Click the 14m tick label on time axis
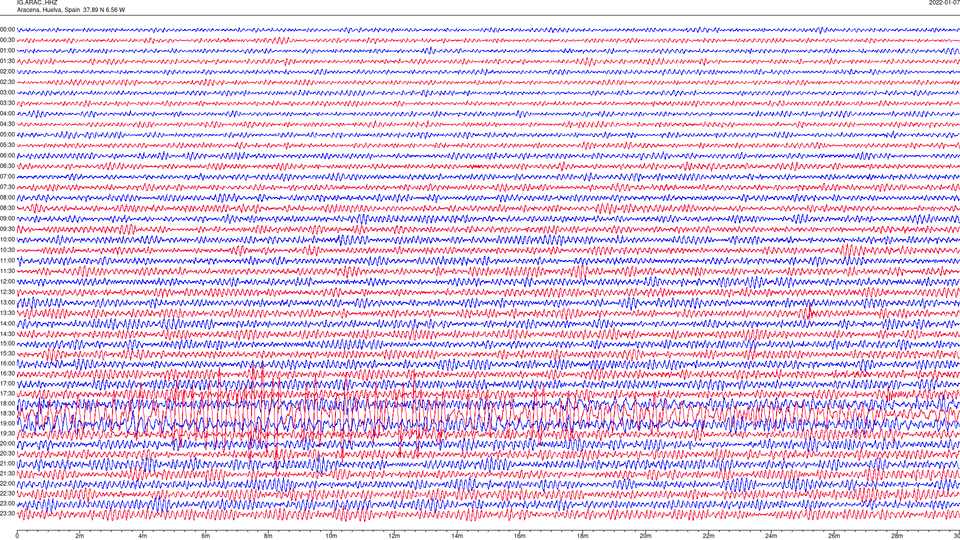The height and width of the screenshot is (540, 960). [457, 536]
